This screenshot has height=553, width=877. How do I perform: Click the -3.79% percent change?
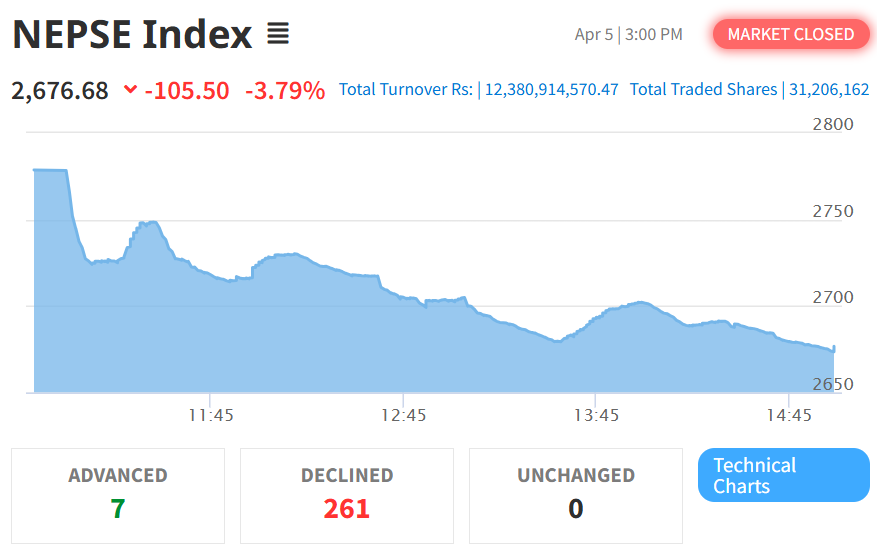pyautogui.click(x=285, y=90)
